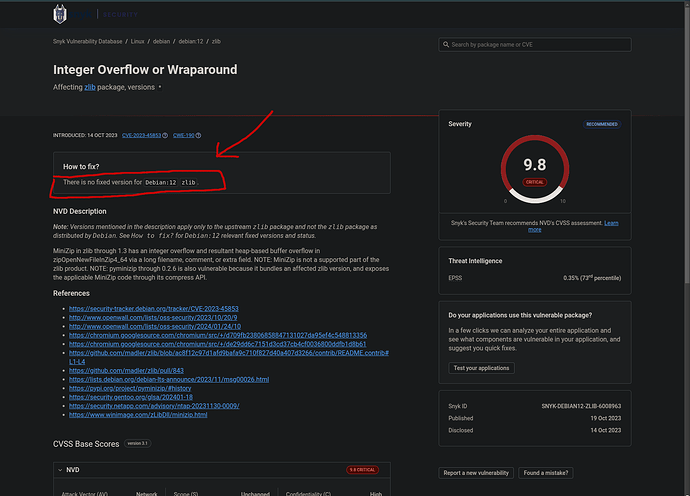This screenshot has height=496, width=690.
Task: Click the 9.8 CRITICAL badge in NVD row
Action: point(362,470)
